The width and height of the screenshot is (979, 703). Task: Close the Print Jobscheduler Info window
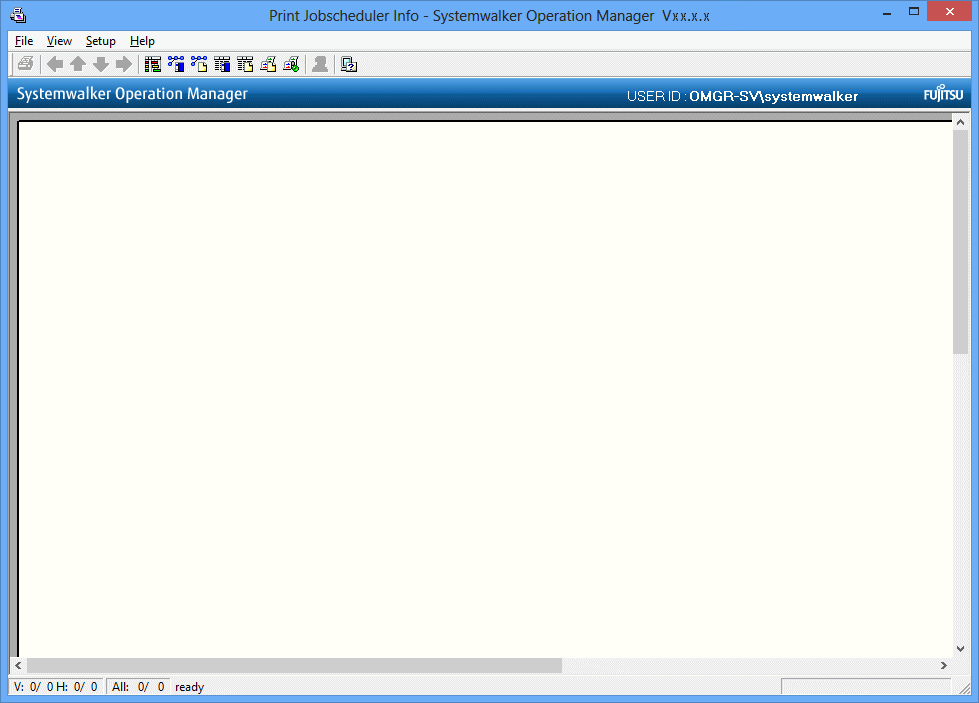point(950,12)
